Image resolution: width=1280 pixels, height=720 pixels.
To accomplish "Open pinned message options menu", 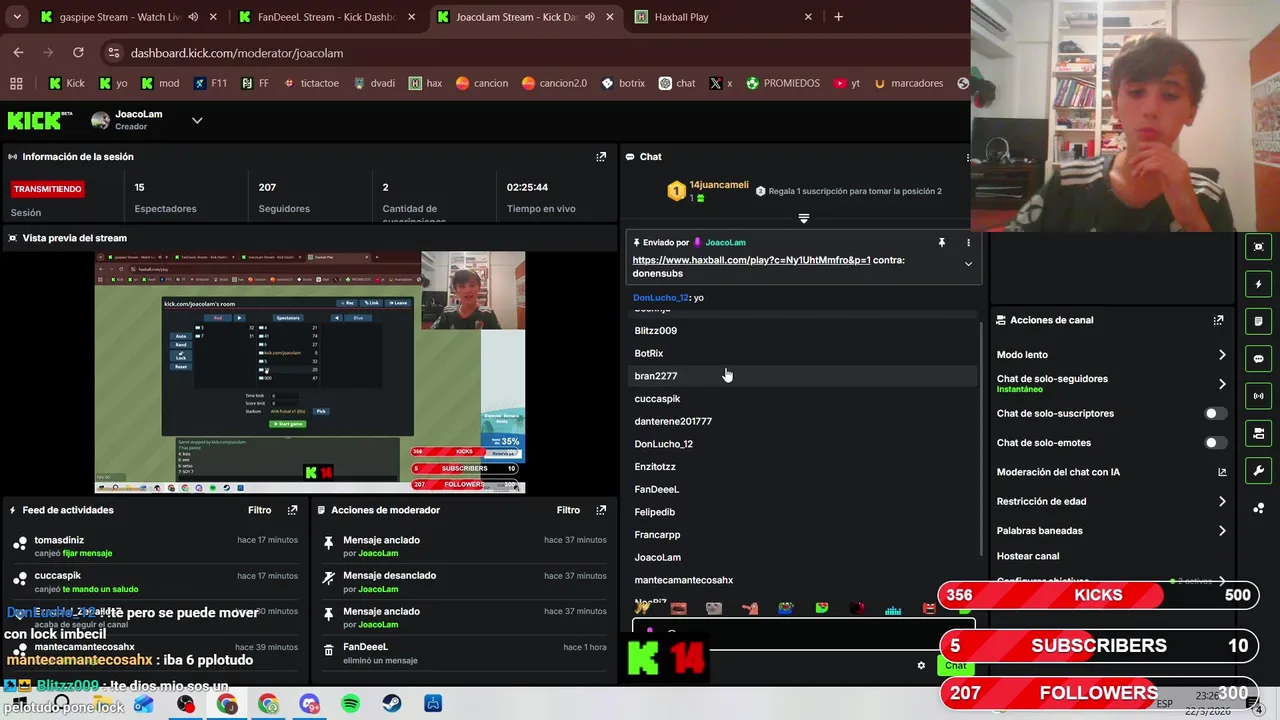I will (x=967, y=243).
